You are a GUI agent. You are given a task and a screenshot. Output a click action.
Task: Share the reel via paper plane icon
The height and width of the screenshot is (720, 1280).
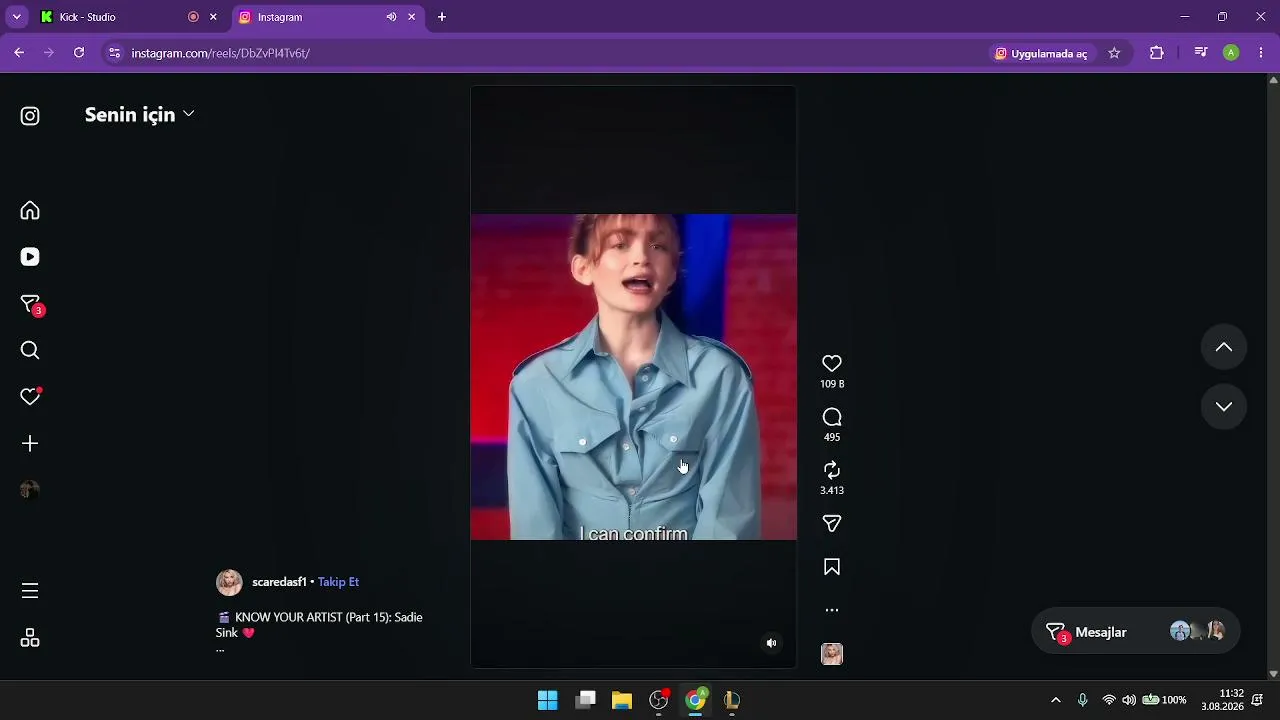point(832,524)
